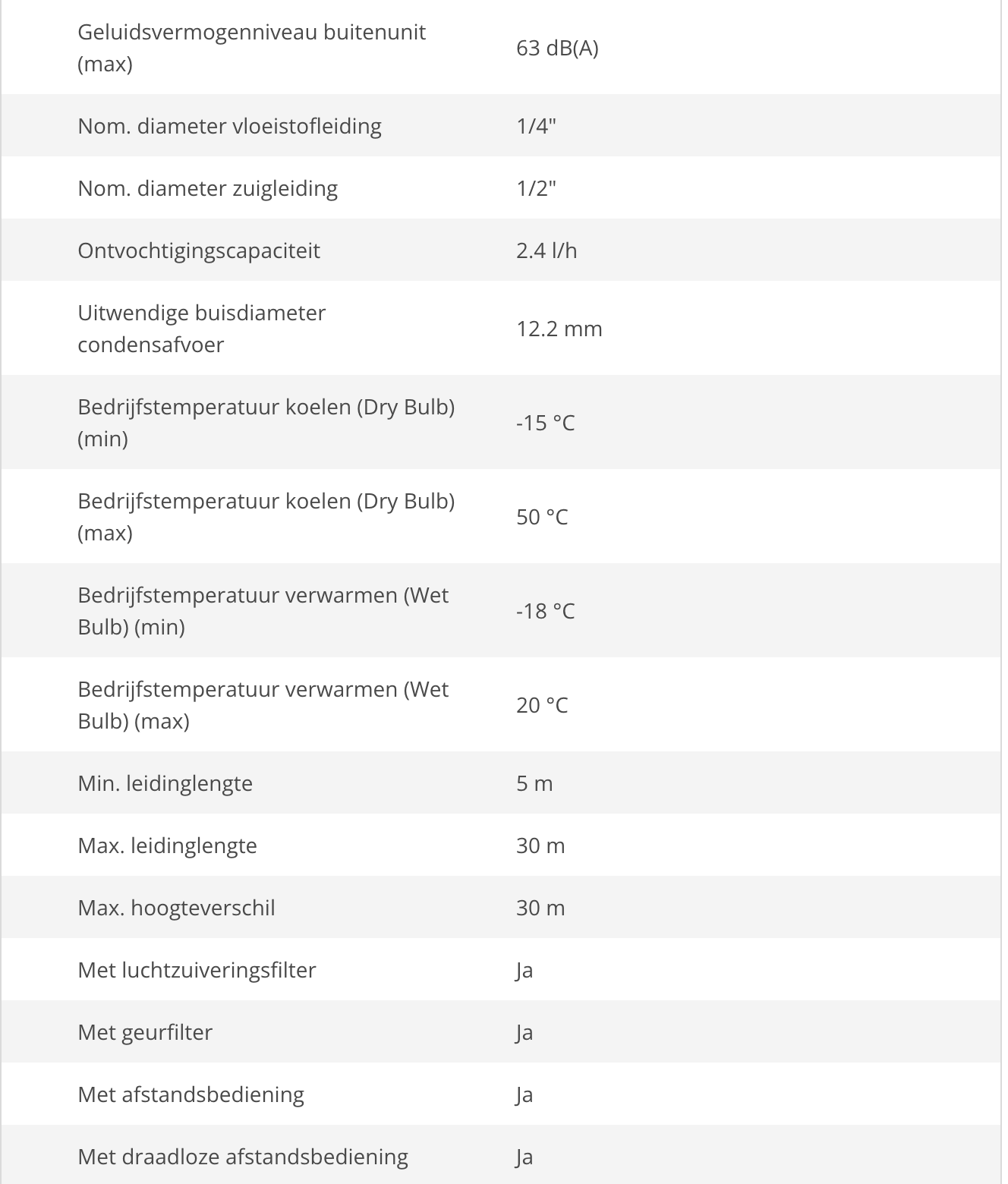Click the Met luchtzuiveringsfilter label
Screen dimensions: 1008x1184
(x=197, y=970)
